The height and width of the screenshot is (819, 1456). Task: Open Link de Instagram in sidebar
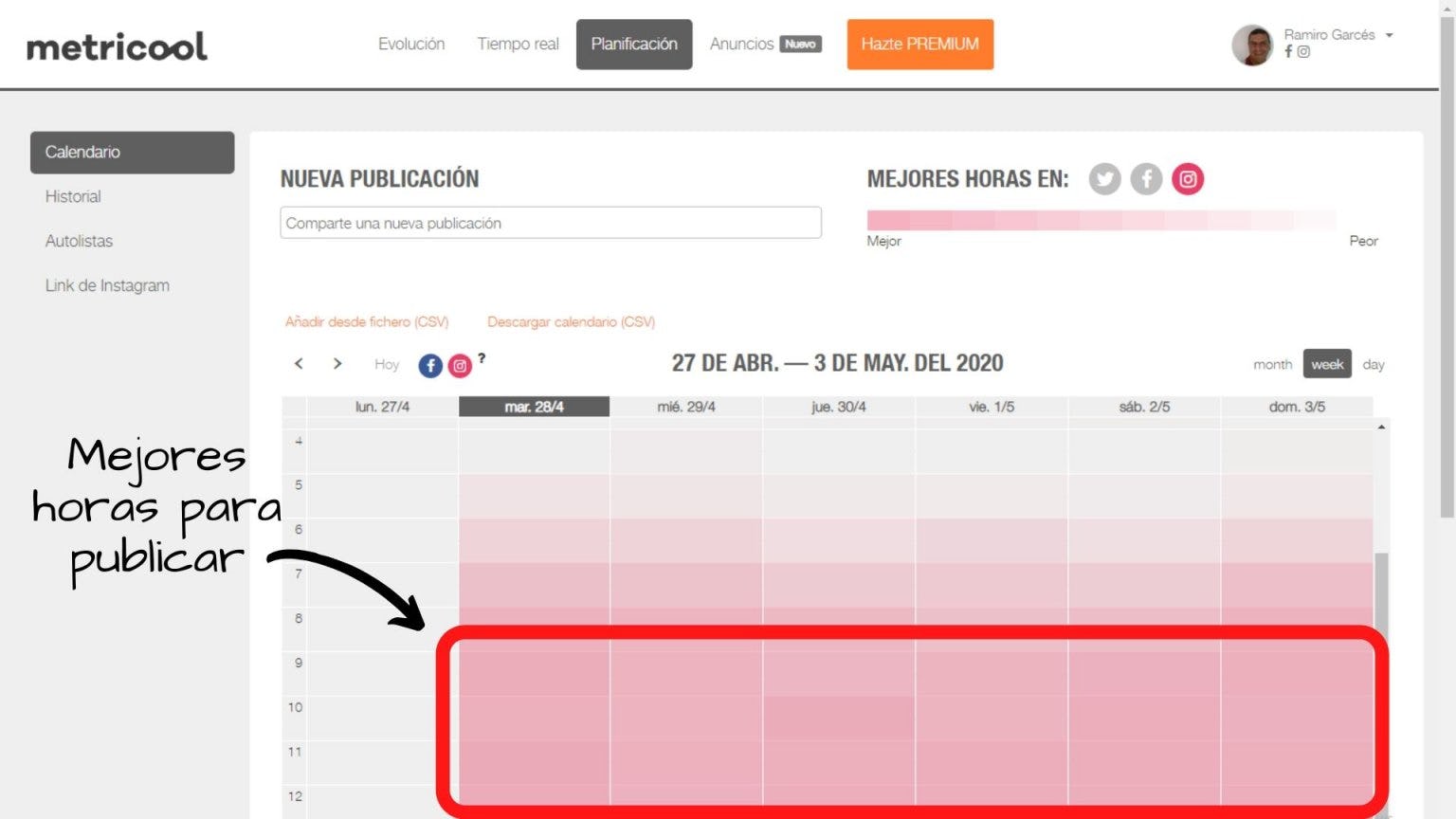pyautogui.click(x=107, y=286)
